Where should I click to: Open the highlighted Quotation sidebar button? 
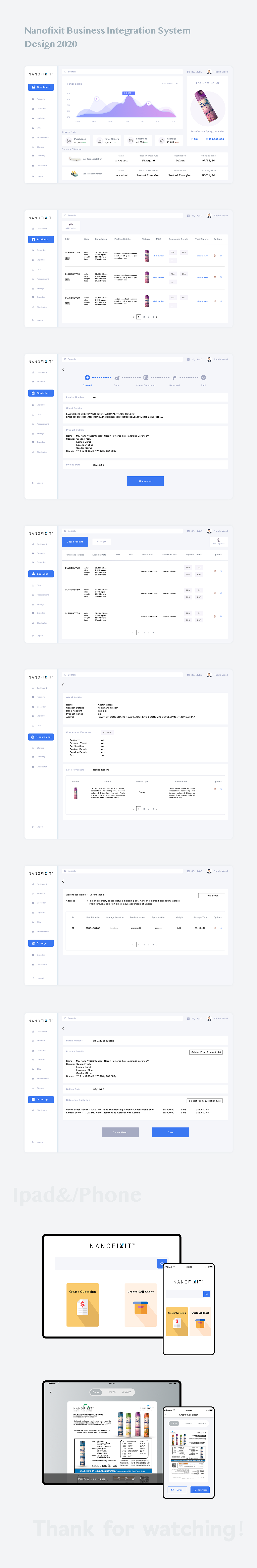[41, 393]
